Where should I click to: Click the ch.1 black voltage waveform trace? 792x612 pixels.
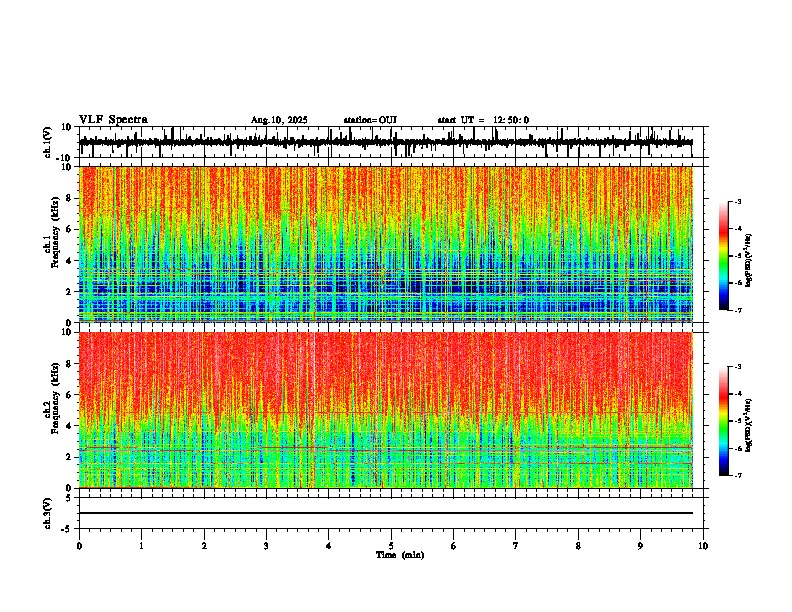(x=386, y=142)
